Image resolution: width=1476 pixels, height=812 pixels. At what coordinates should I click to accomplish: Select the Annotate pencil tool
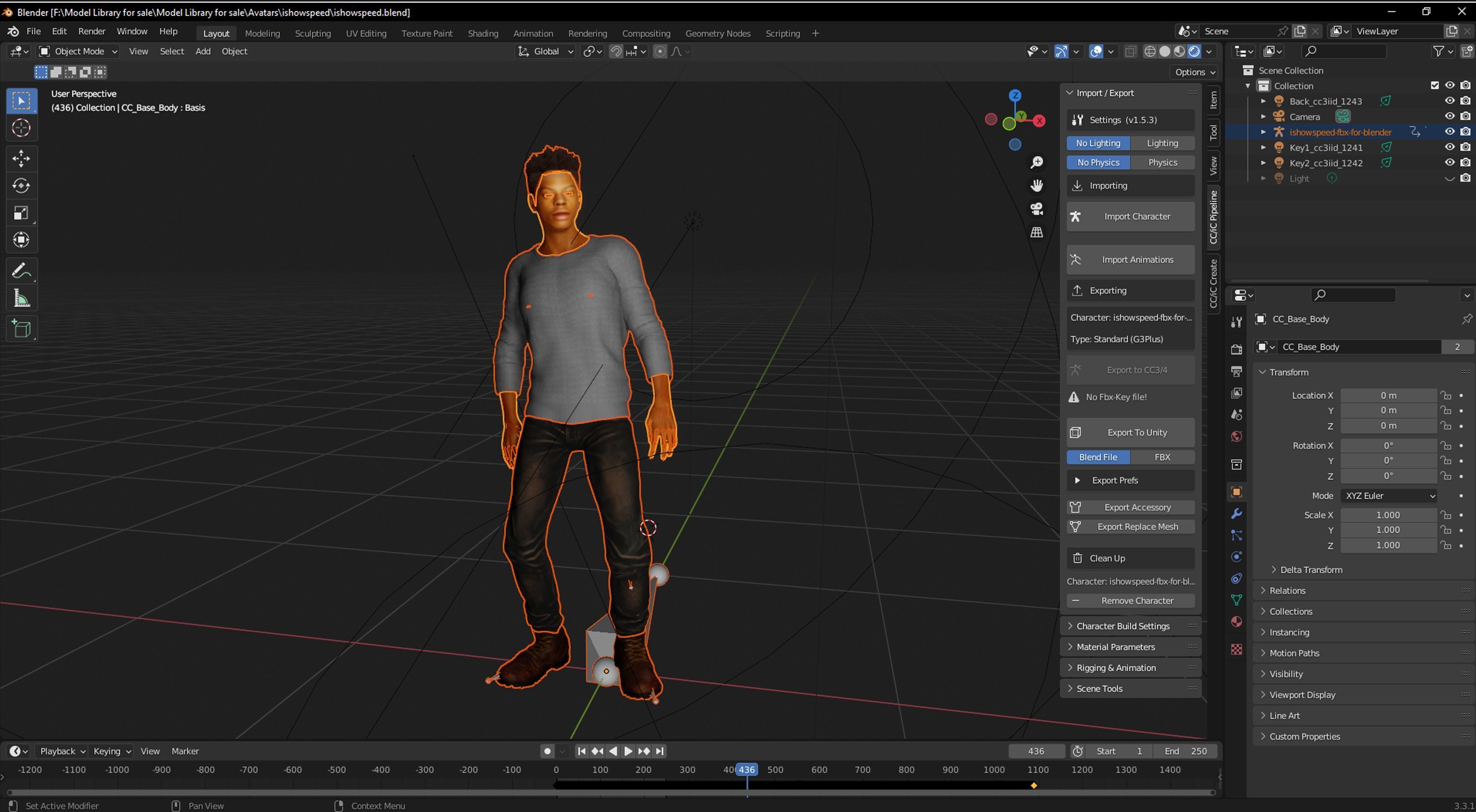pyautogui.click(x=21, y=271)
